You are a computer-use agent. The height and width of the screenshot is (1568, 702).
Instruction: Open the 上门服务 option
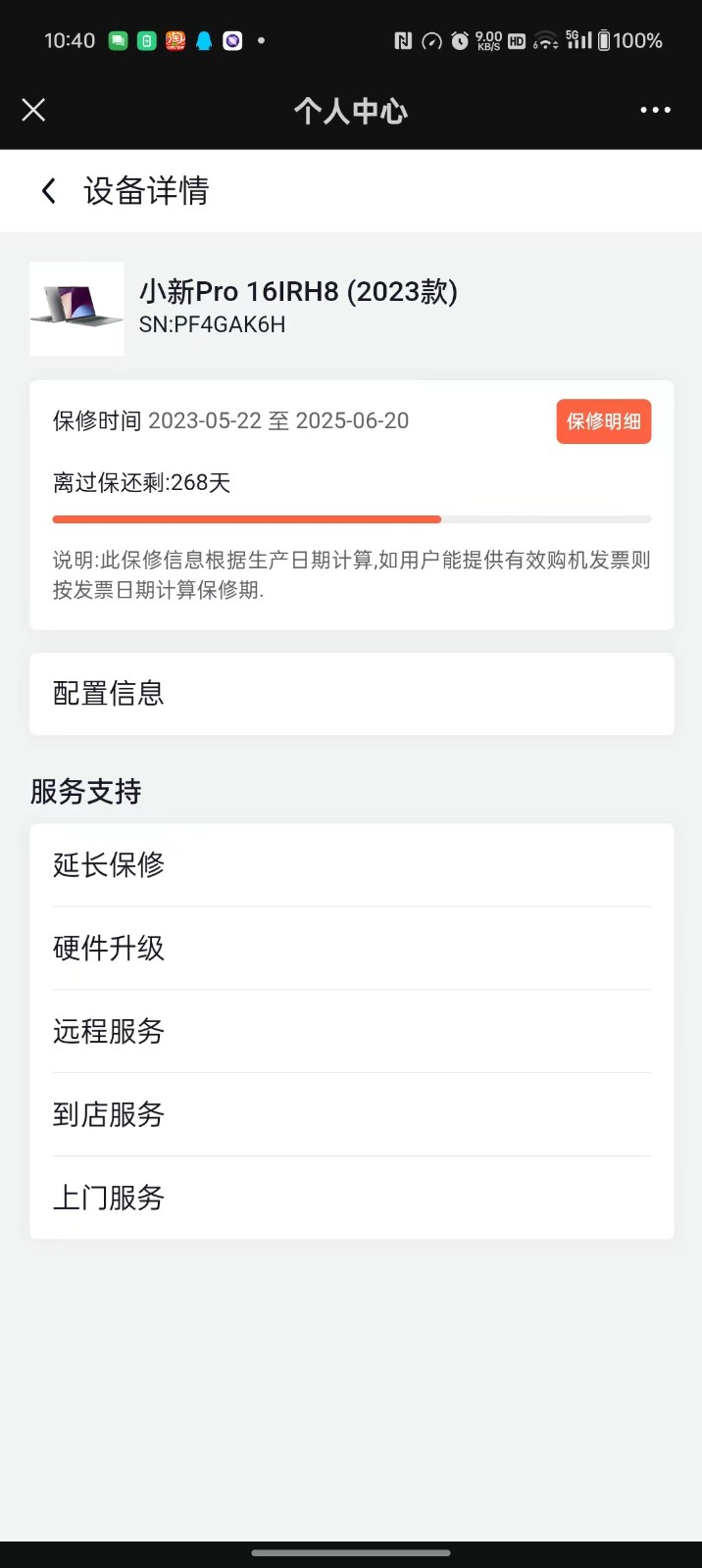pos(352,1198)
